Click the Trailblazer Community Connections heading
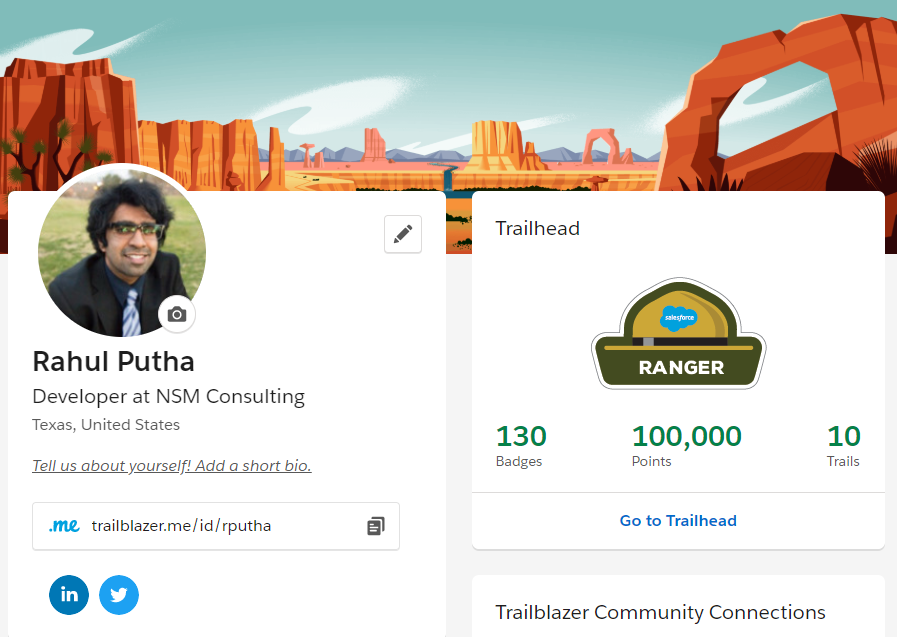 [660, 612]
